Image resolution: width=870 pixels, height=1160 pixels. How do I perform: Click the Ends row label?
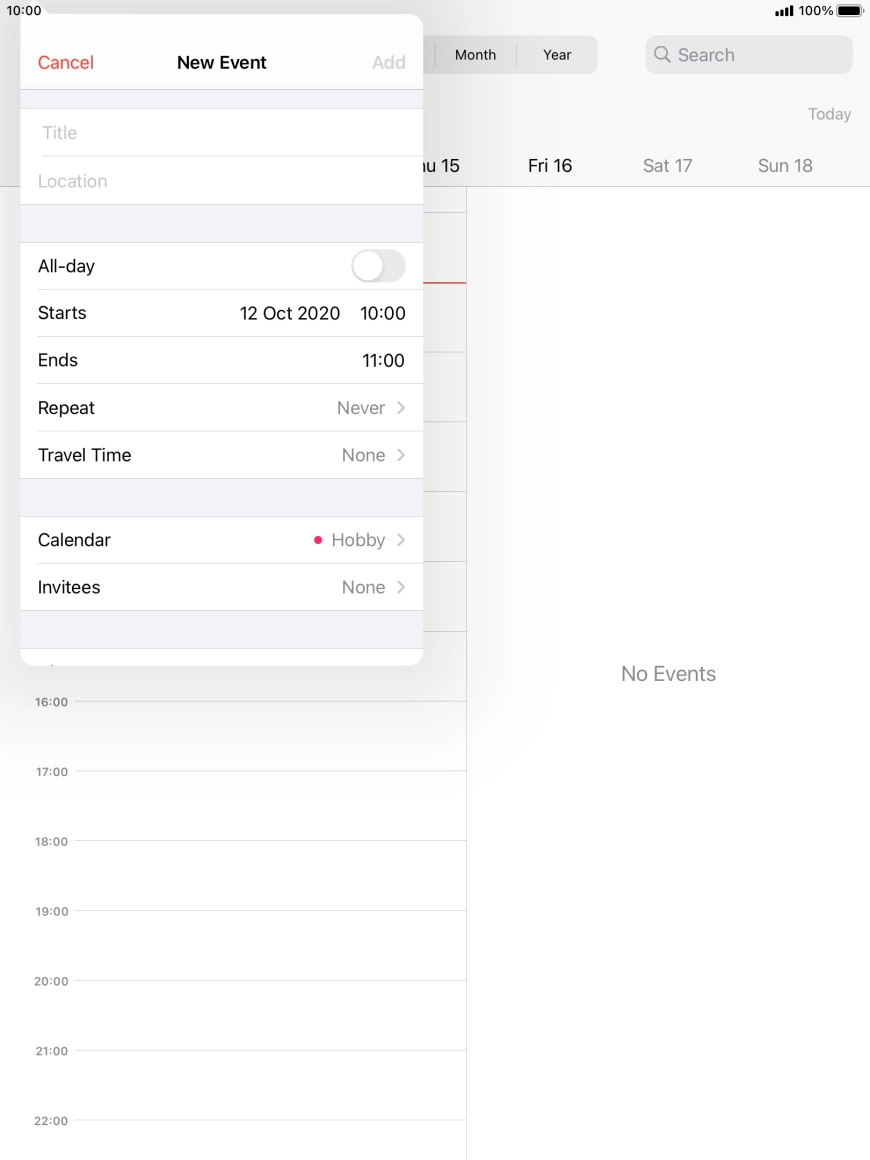point(58,360)
